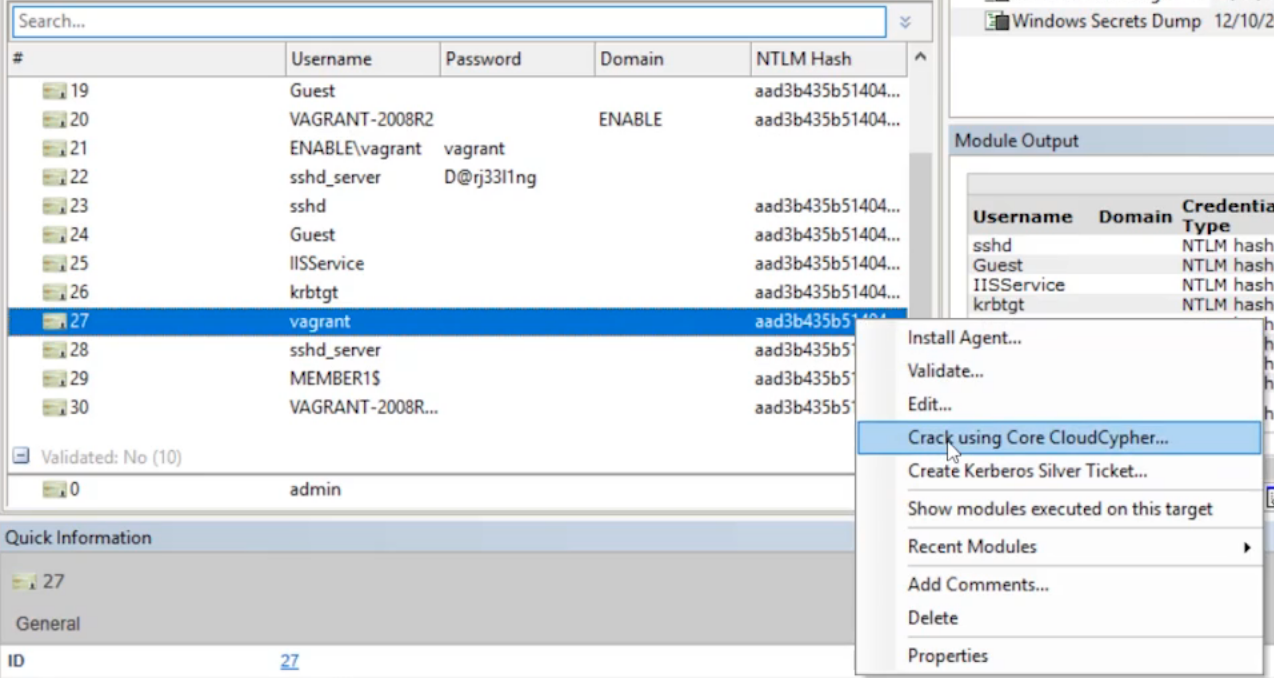Click the scroll up arrow of the credentials list
This screenshot has height=678, width=1274.
point(920,58)
